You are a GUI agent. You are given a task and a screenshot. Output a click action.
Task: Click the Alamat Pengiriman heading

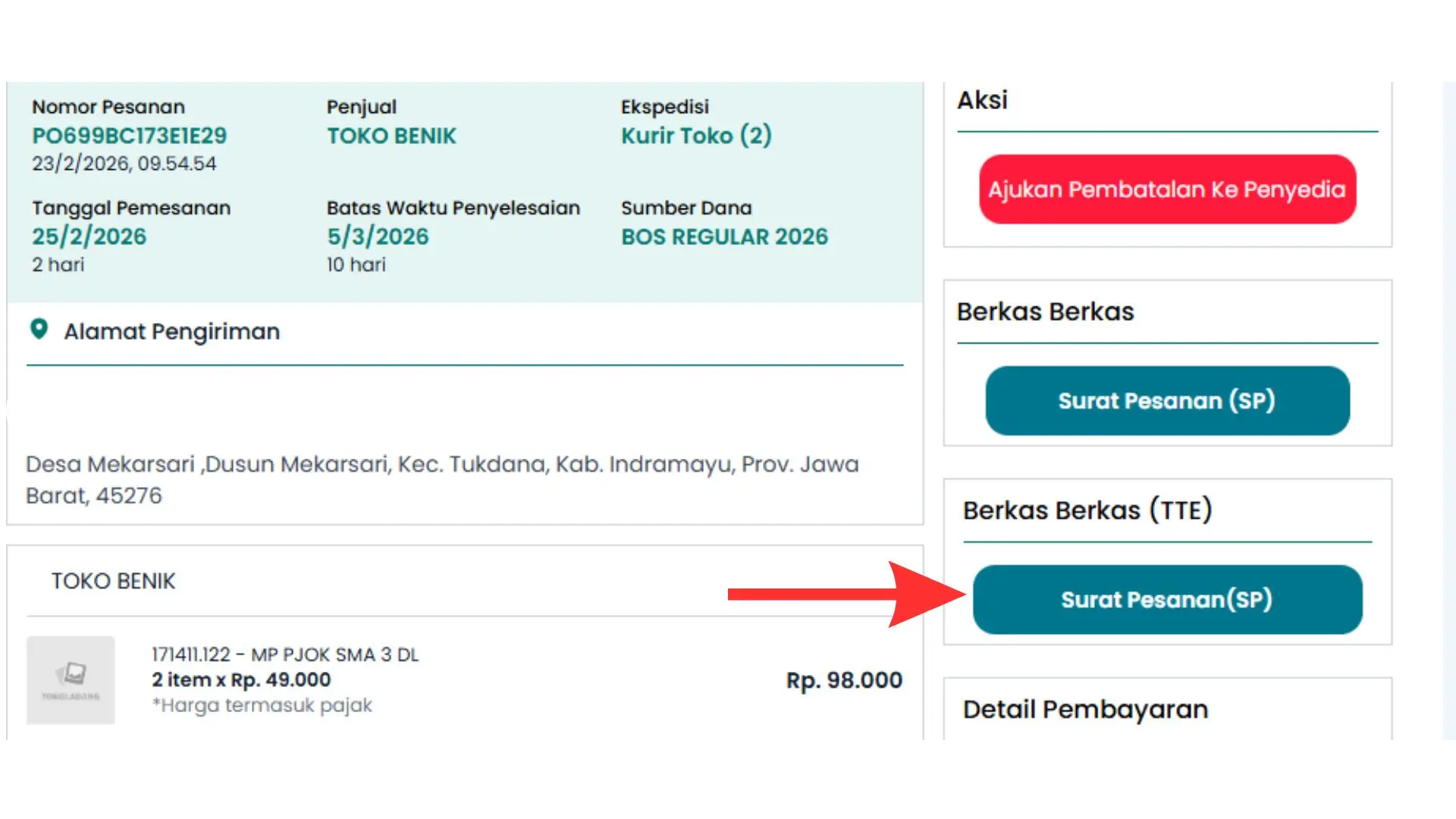[x=172, y=331]
